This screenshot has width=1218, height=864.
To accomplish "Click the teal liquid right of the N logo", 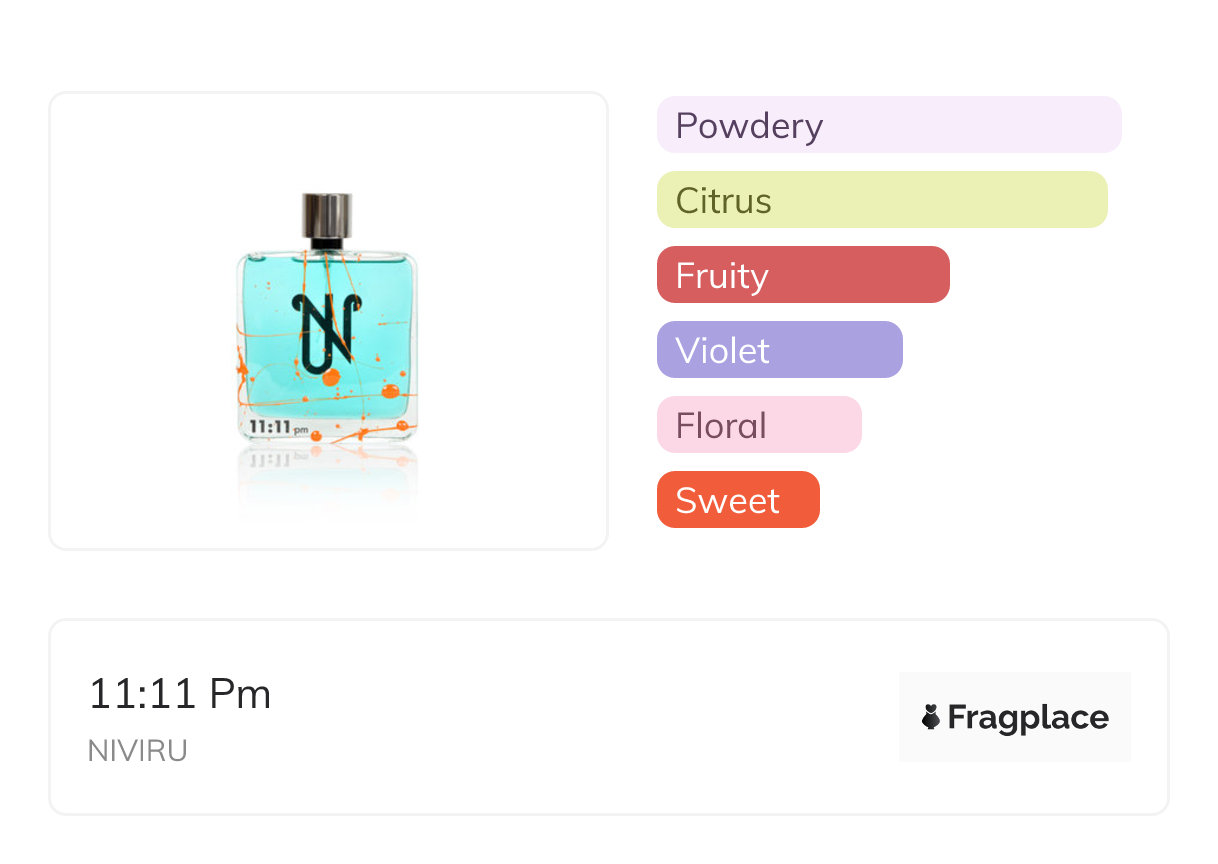I will click(x=385, y=320).
